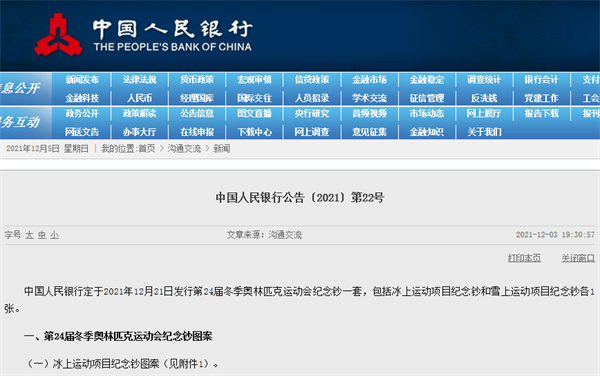Open the 调查统计 menu item
600x376 pixels.
pos(484,80)
